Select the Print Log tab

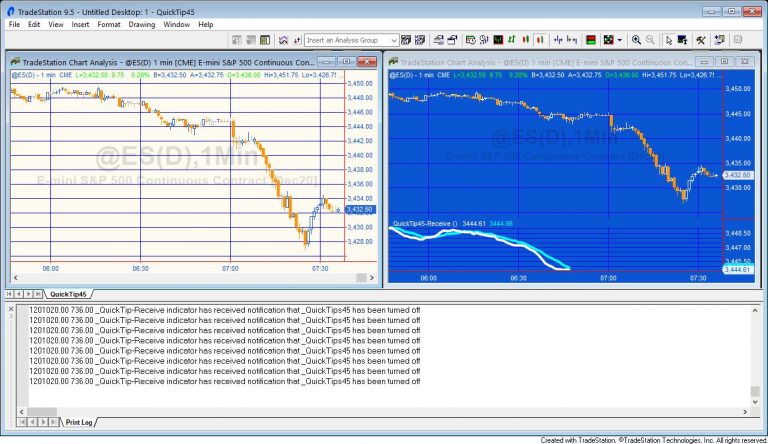(x=78, y=422)
